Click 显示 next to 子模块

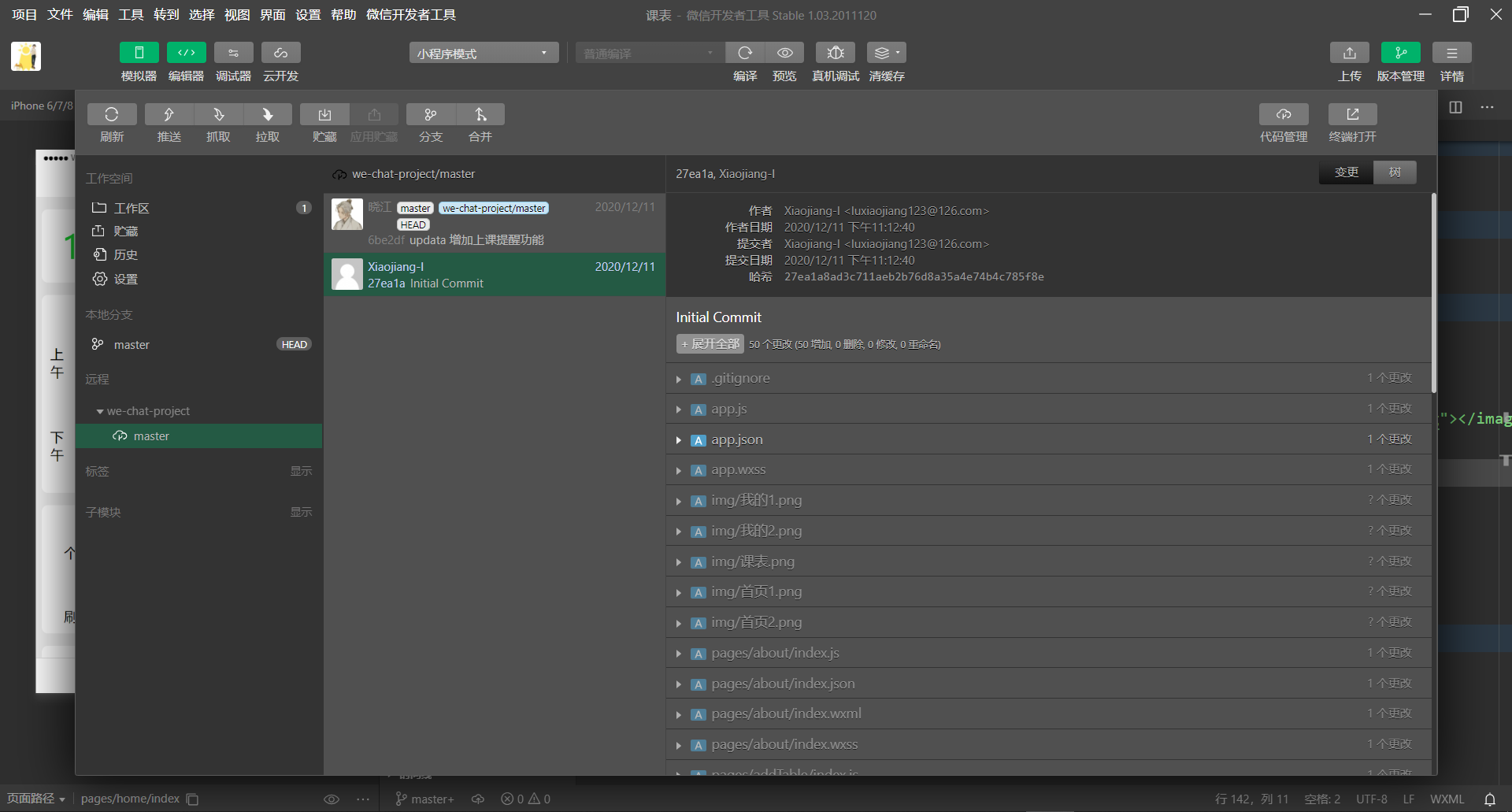pos(301,513)
